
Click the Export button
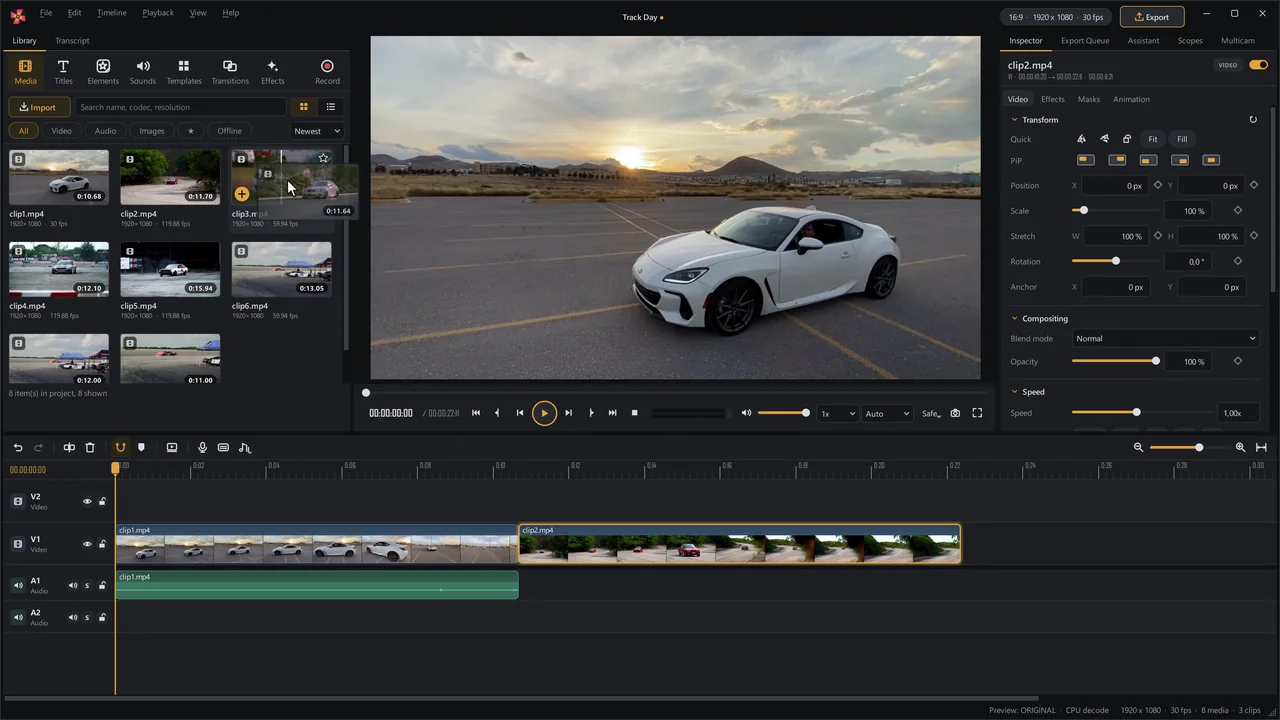point(1152,17)
